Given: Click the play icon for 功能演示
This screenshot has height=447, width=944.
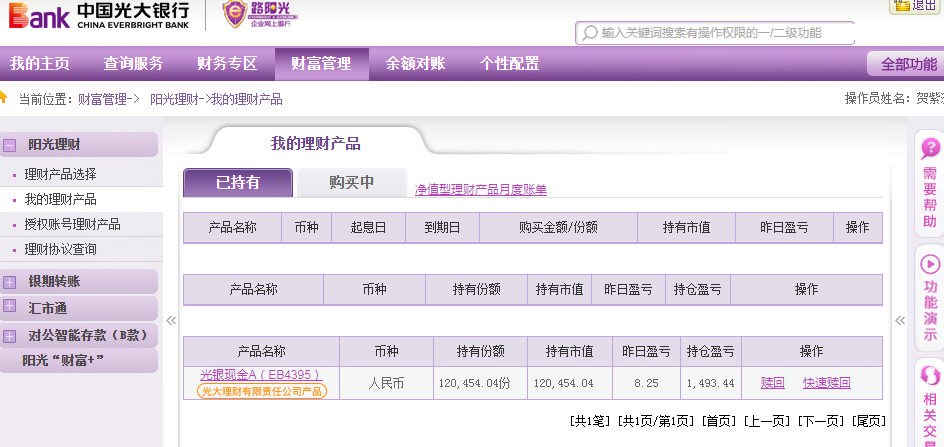Looking at the screenshot, I should 930,263.
